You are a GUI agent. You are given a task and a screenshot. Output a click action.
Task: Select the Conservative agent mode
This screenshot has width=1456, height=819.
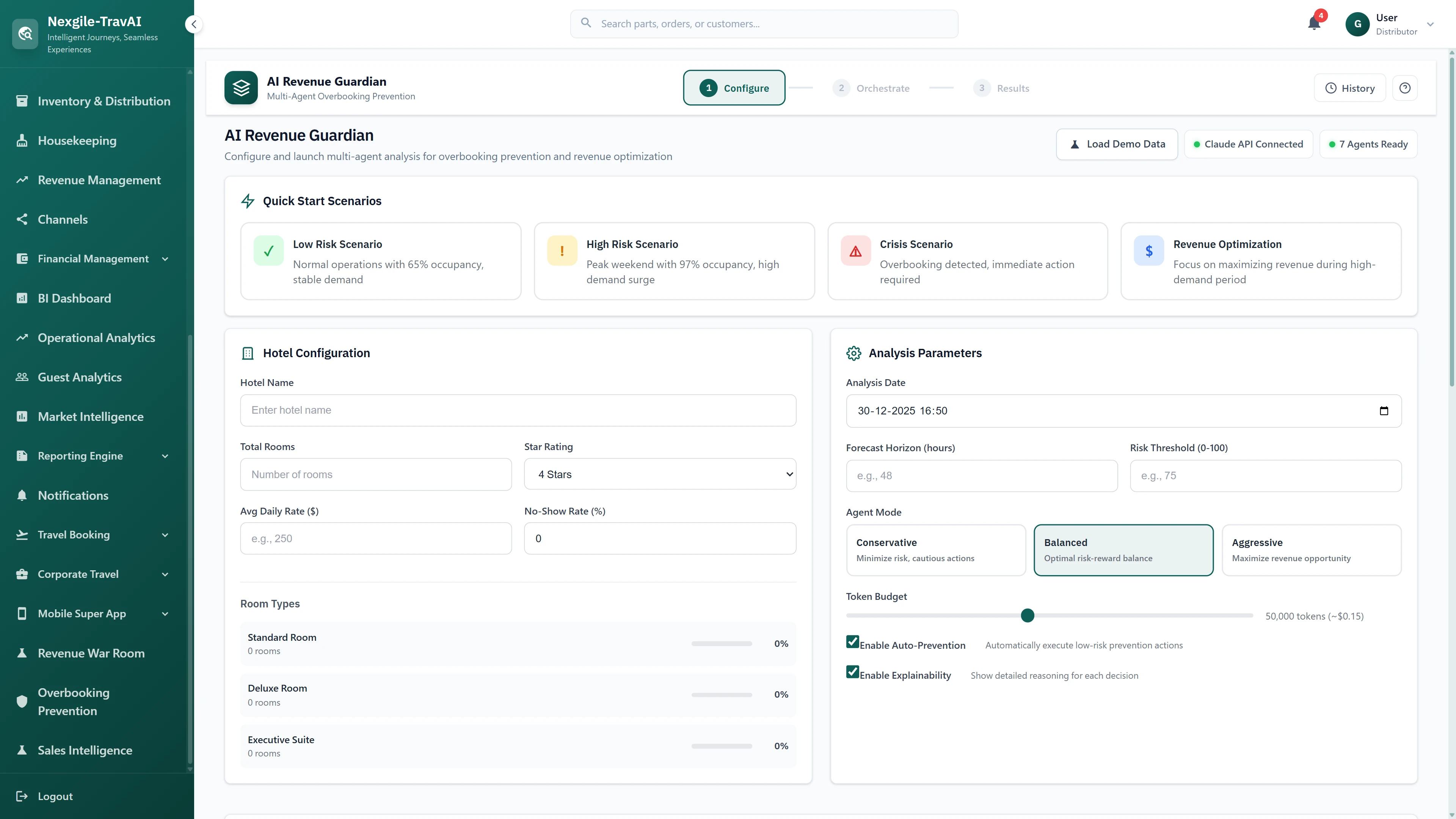935,549
